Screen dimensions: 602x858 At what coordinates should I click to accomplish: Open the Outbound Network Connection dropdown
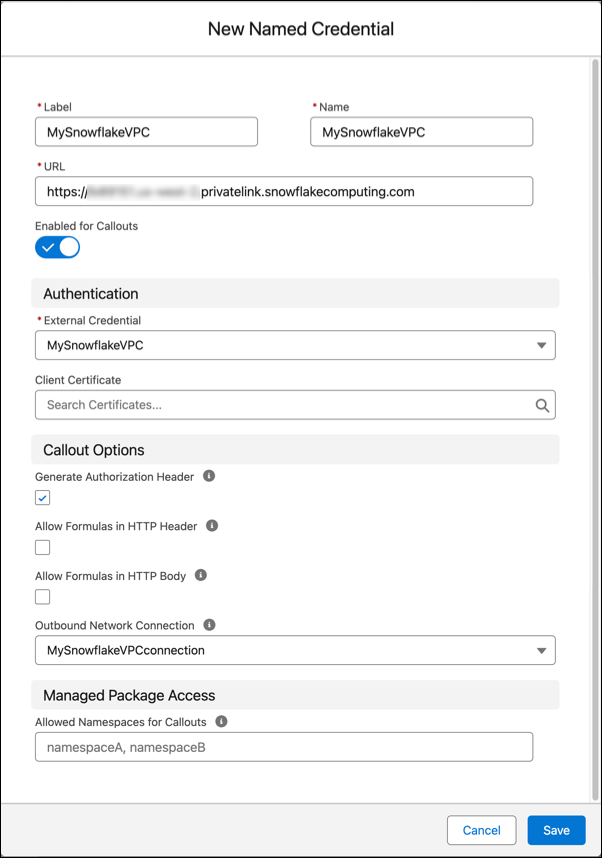tap(295, 650)
